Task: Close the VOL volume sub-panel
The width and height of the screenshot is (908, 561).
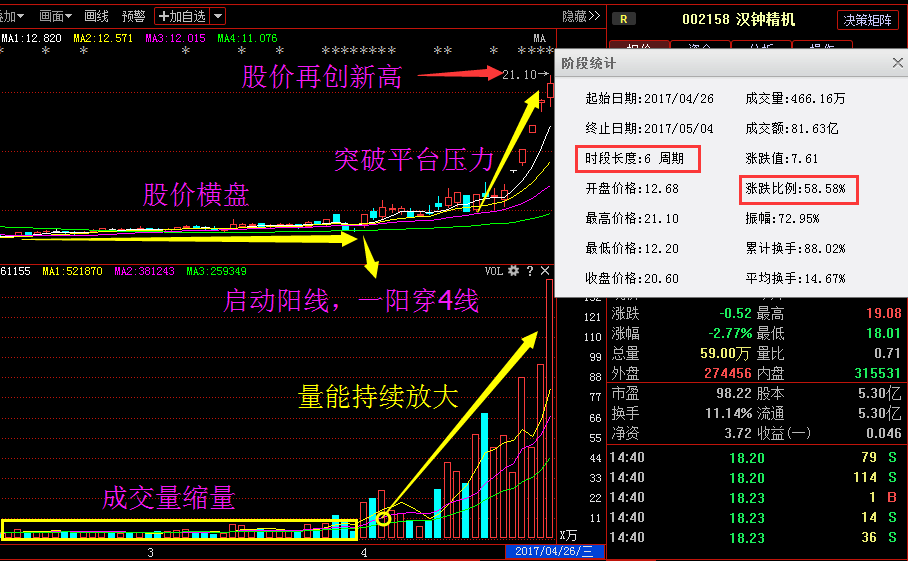Action: [545, 270]
